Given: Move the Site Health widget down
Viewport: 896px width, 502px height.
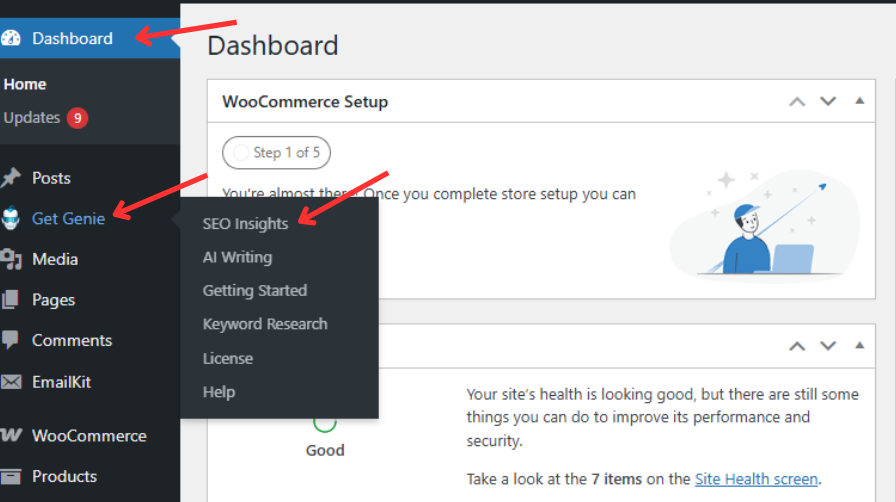Looking at the screenshot, I should [828, 346].
